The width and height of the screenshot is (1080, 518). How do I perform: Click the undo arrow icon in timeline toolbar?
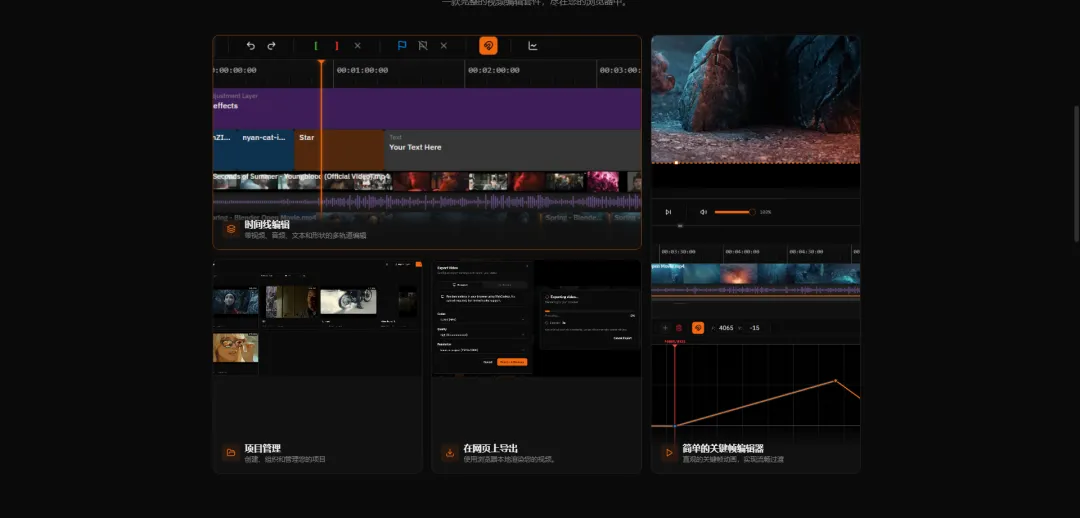tap(251, 46)
